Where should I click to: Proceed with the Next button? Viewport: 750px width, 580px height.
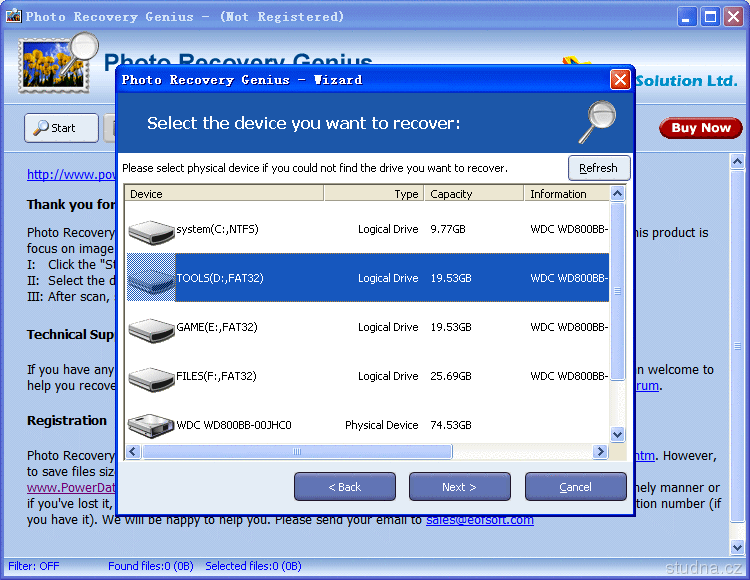click(x=460, y=487)
